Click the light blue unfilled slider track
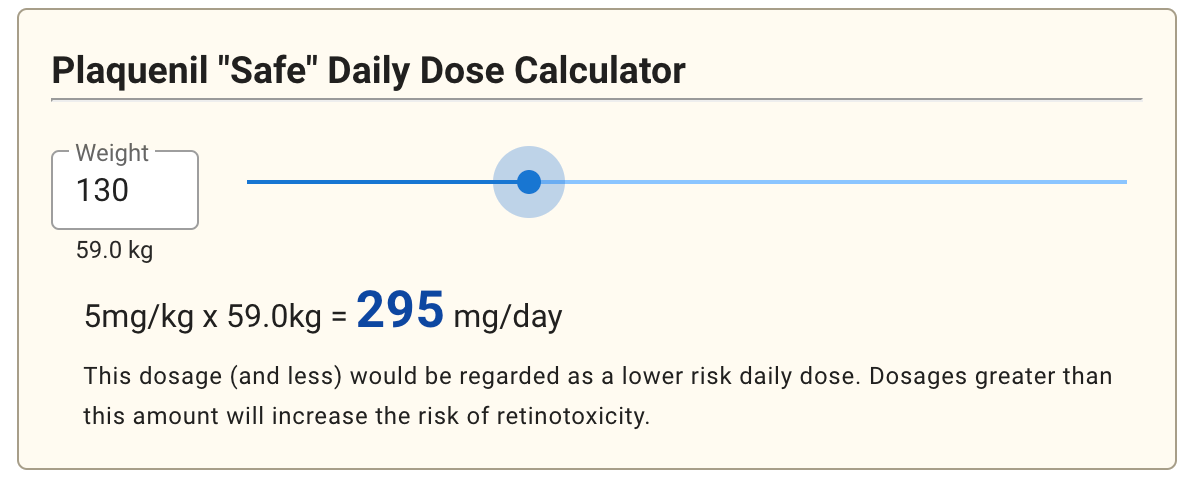Screen dimensions: 1186x490 pyautogui.click(x=830, y=182)
